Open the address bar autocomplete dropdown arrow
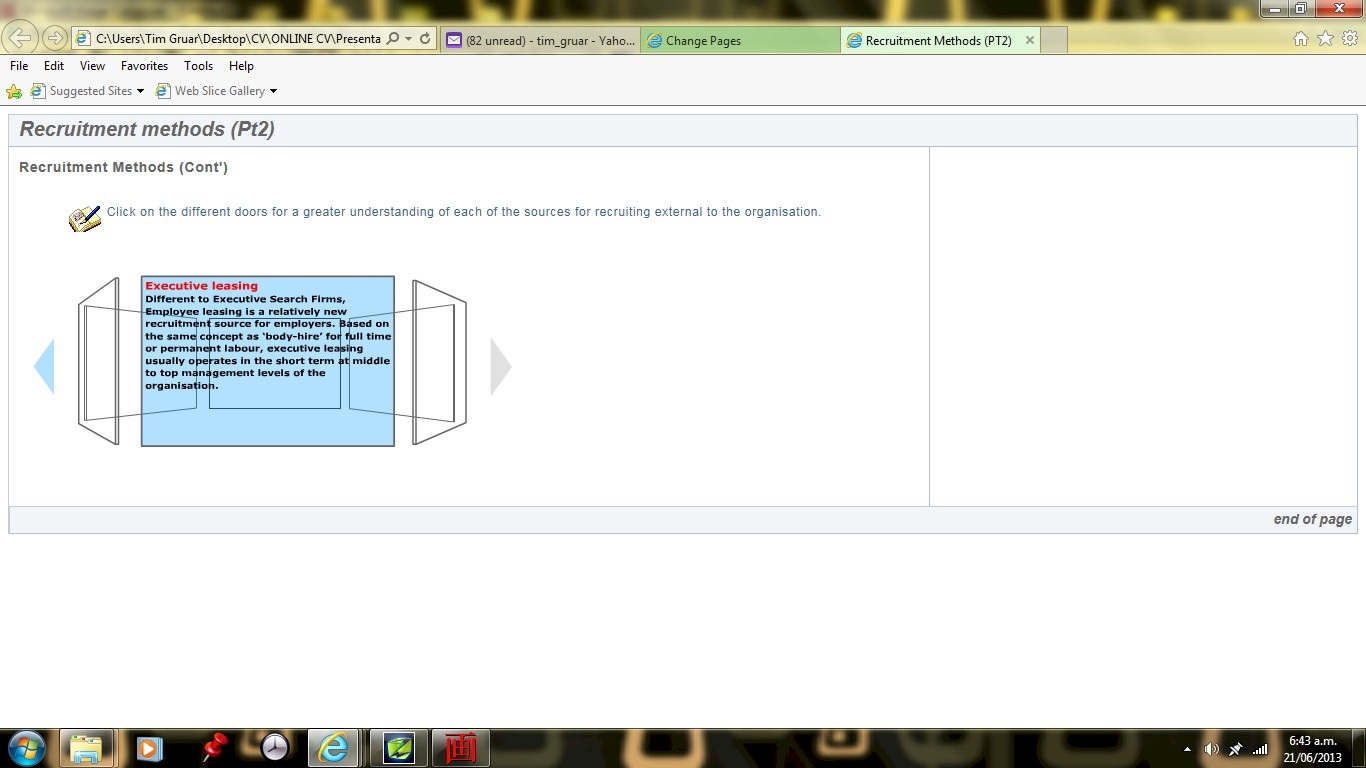Screen dimensions: 1366x768 tap(409, 39)
